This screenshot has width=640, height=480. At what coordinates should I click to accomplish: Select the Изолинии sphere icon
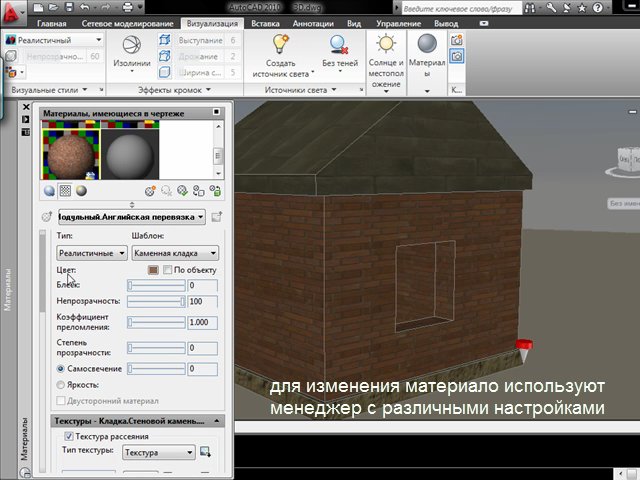131,46
